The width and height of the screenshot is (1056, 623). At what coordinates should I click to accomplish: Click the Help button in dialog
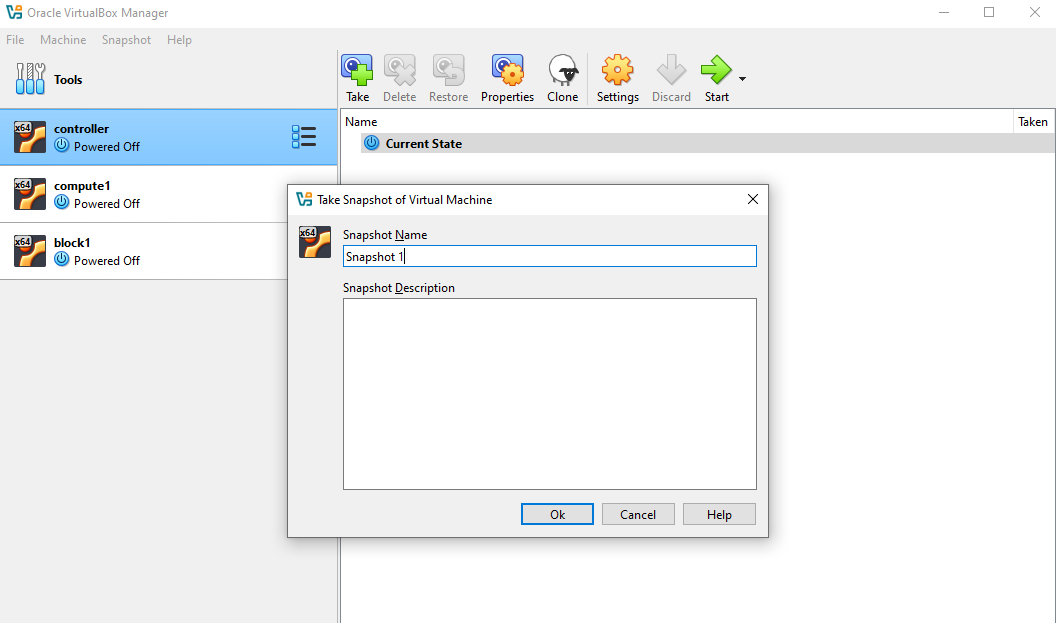coord(719,514)
